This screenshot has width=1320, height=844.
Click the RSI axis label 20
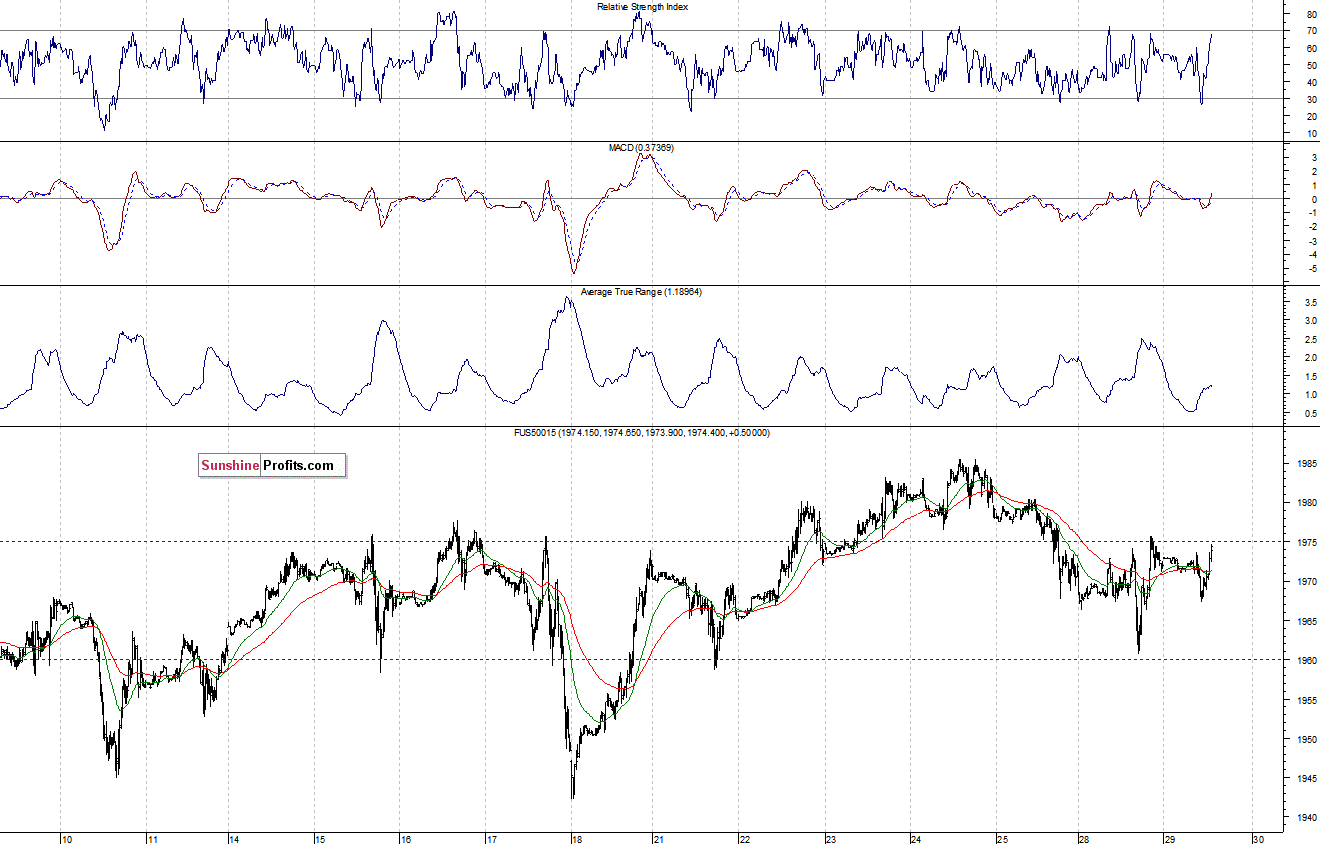tap(1311, 117)
